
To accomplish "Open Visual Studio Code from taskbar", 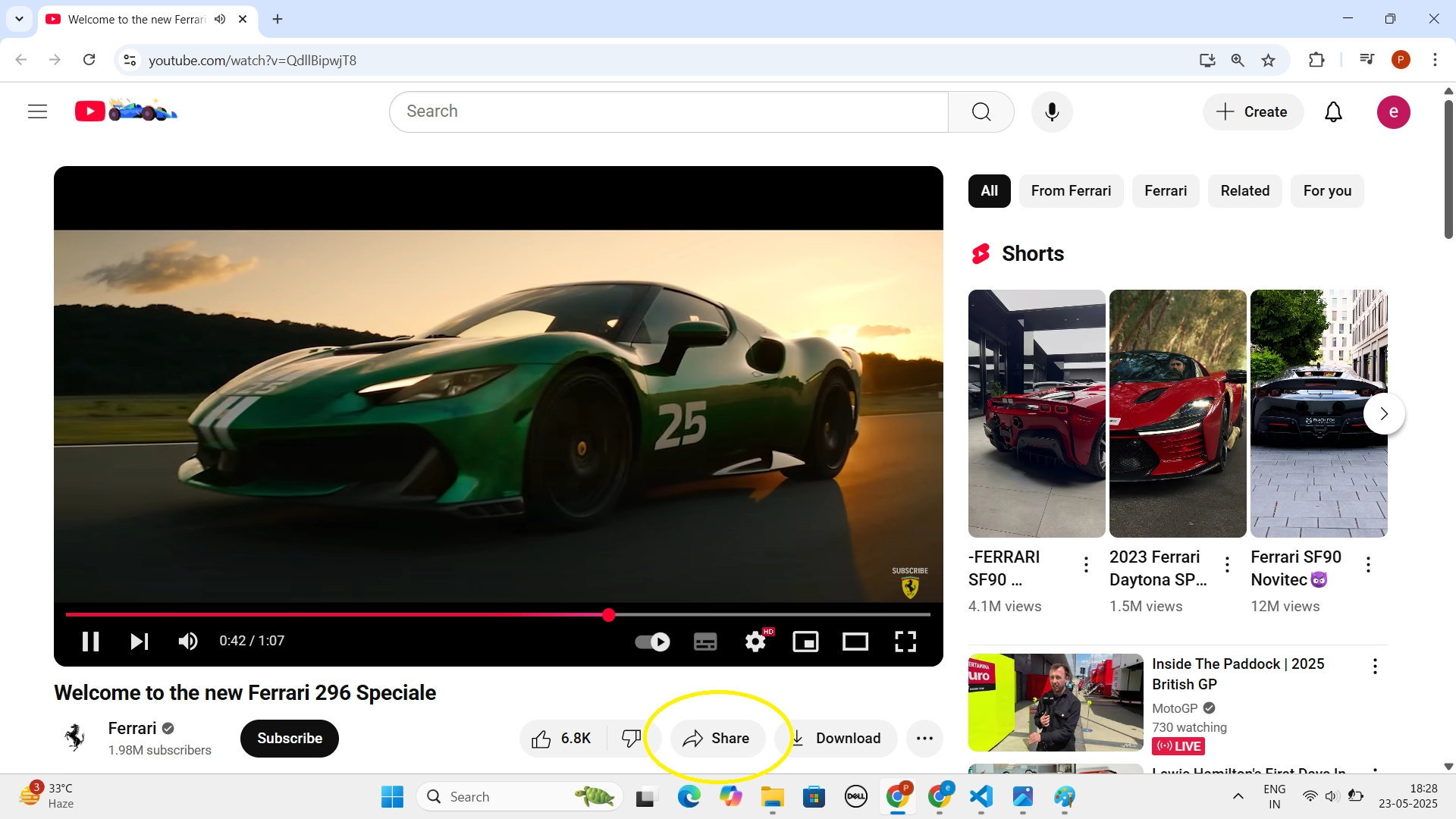I will (981, 796).
